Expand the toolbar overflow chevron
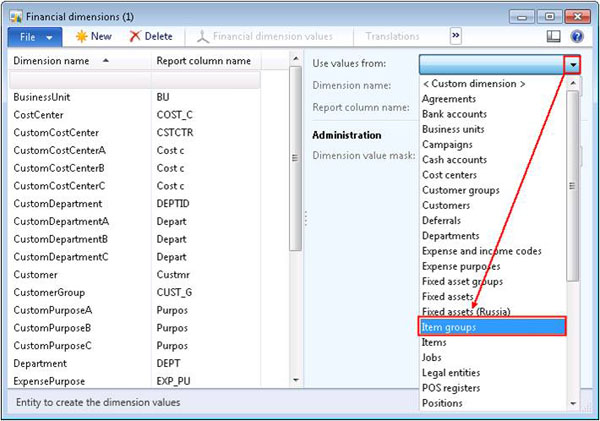The width and height of the screenshot is (600, 421). (455, 36)
